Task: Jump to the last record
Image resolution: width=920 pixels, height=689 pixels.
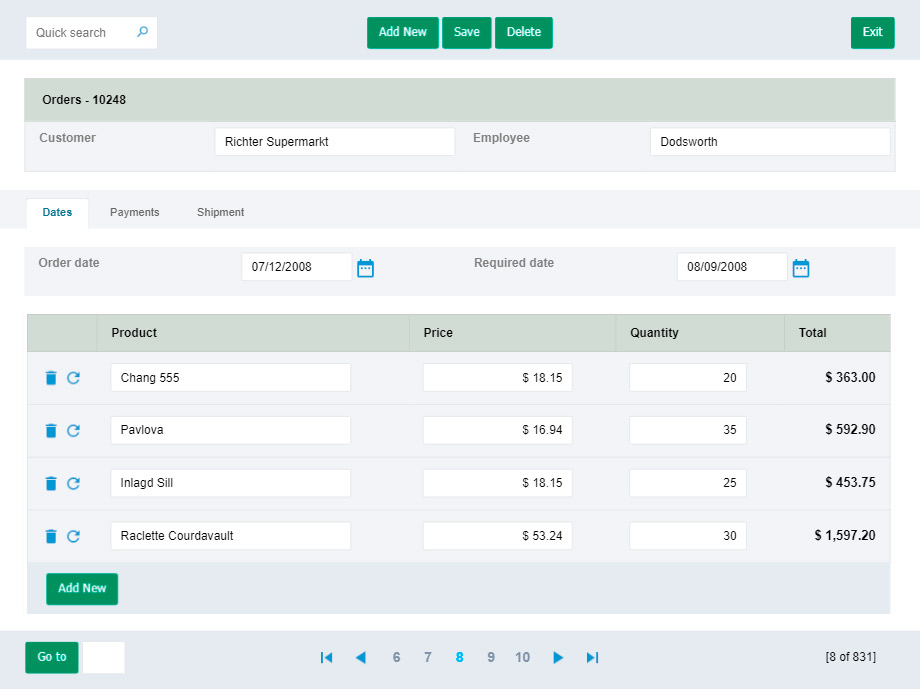Action: (x=592, y=657)
